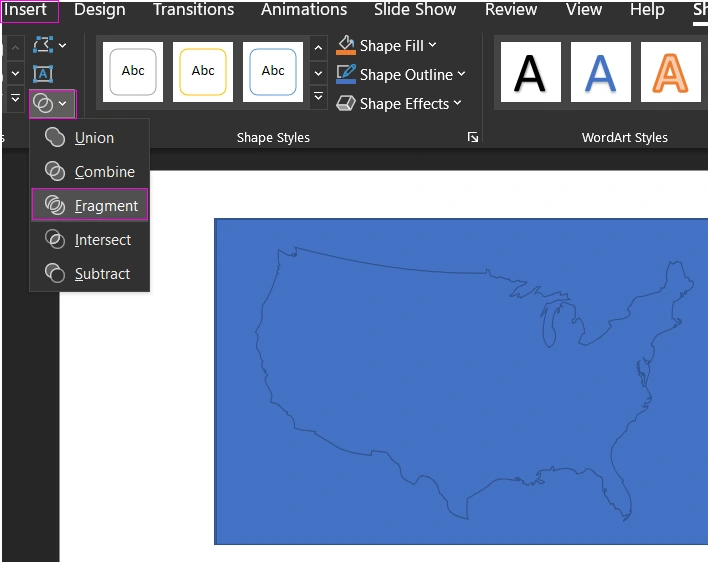Switch to the Transitions tab
The image size is (708, 562).
tap(193, 9)
